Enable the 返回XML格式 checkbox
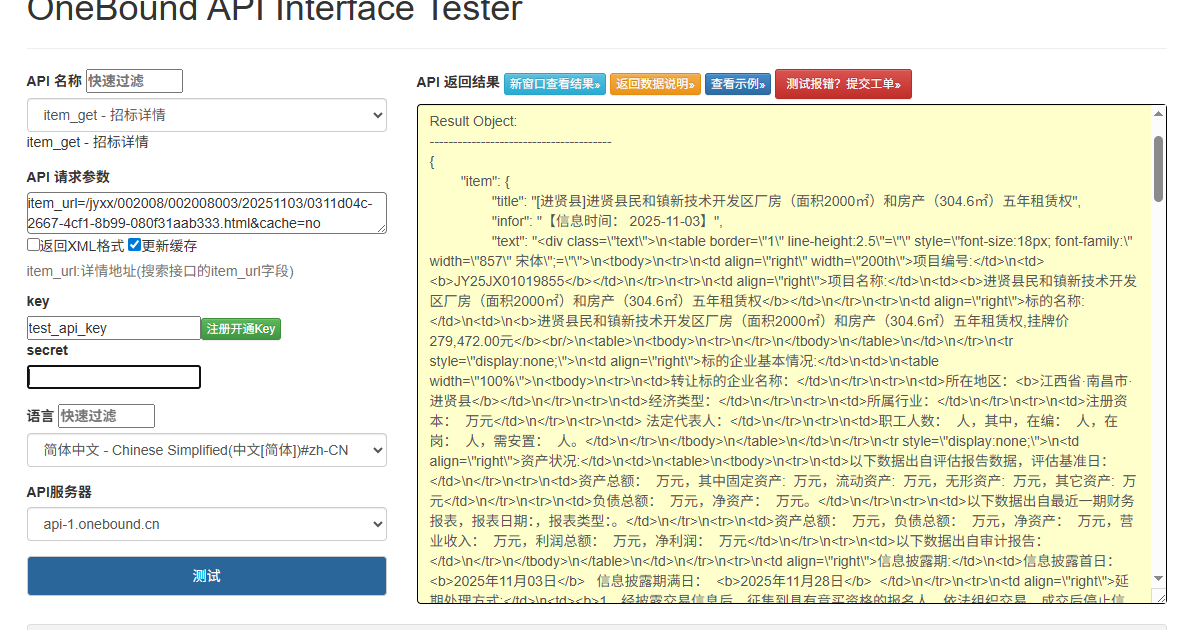Screen dimensions: 1192x630 click(x=33, y=245)
